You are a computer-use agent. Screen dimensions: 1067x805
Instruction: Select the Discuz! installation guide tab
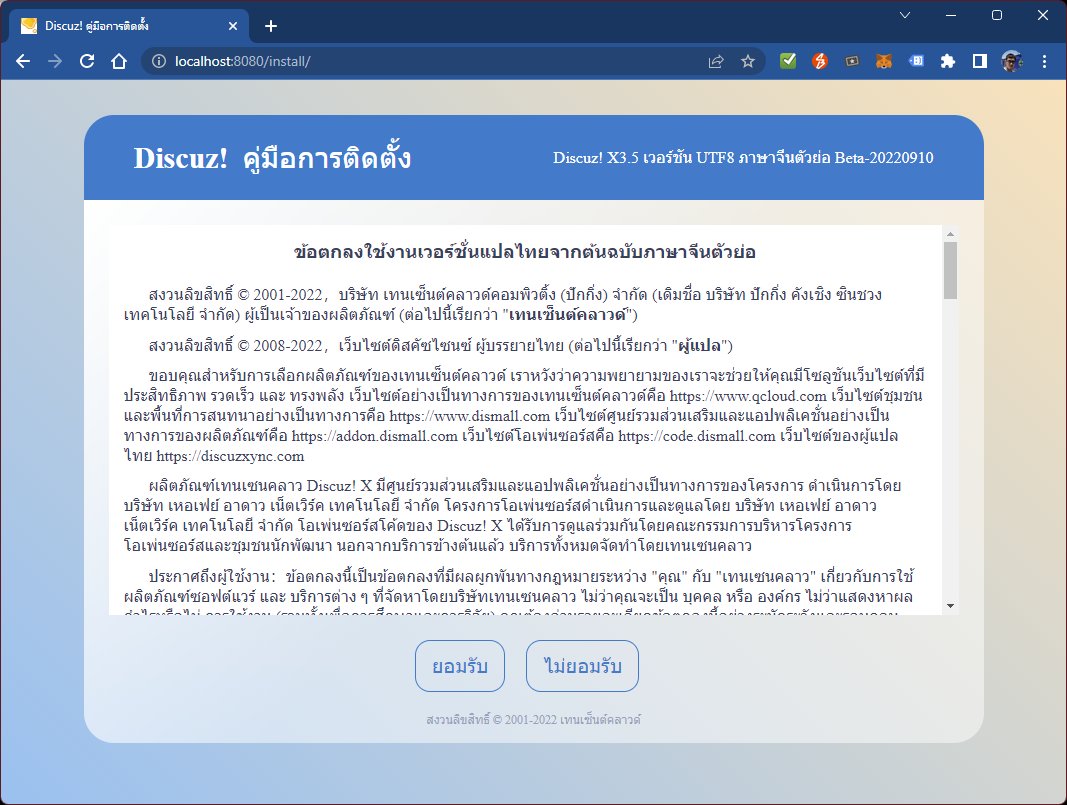click(x=128, y=26)
